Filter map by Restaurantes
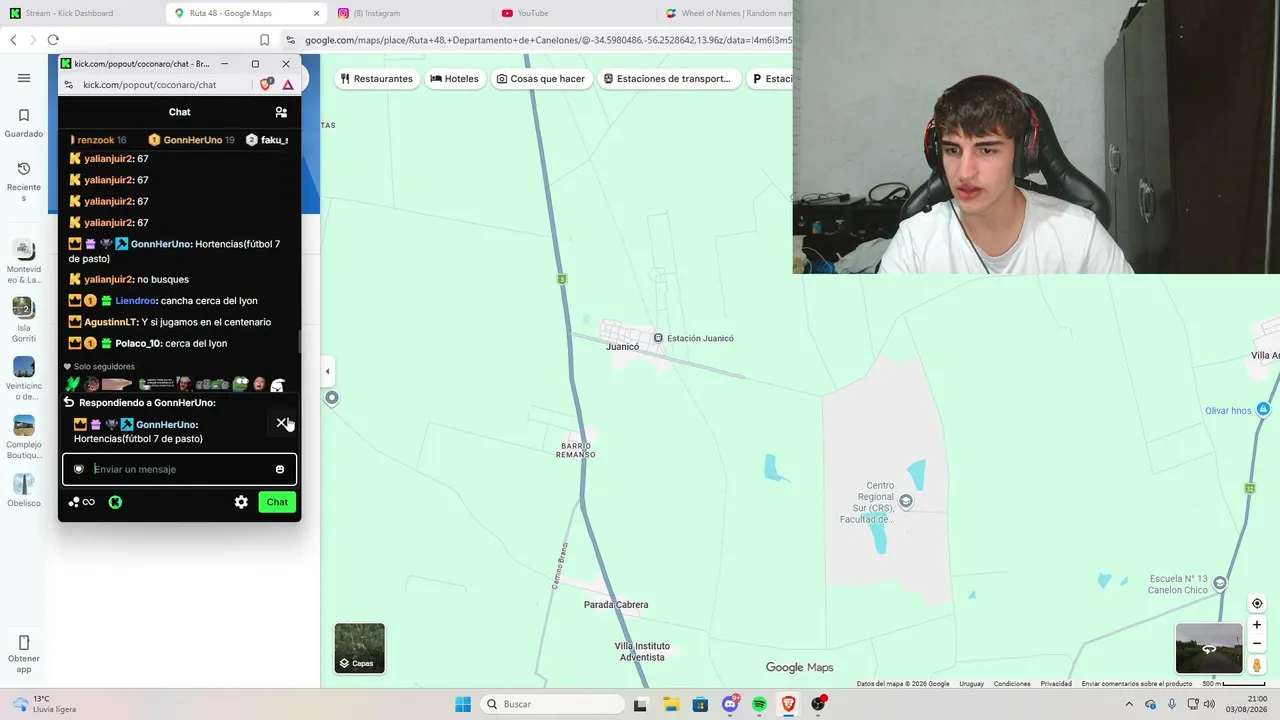Screen dimensions: 1280x720 (376, 79)
